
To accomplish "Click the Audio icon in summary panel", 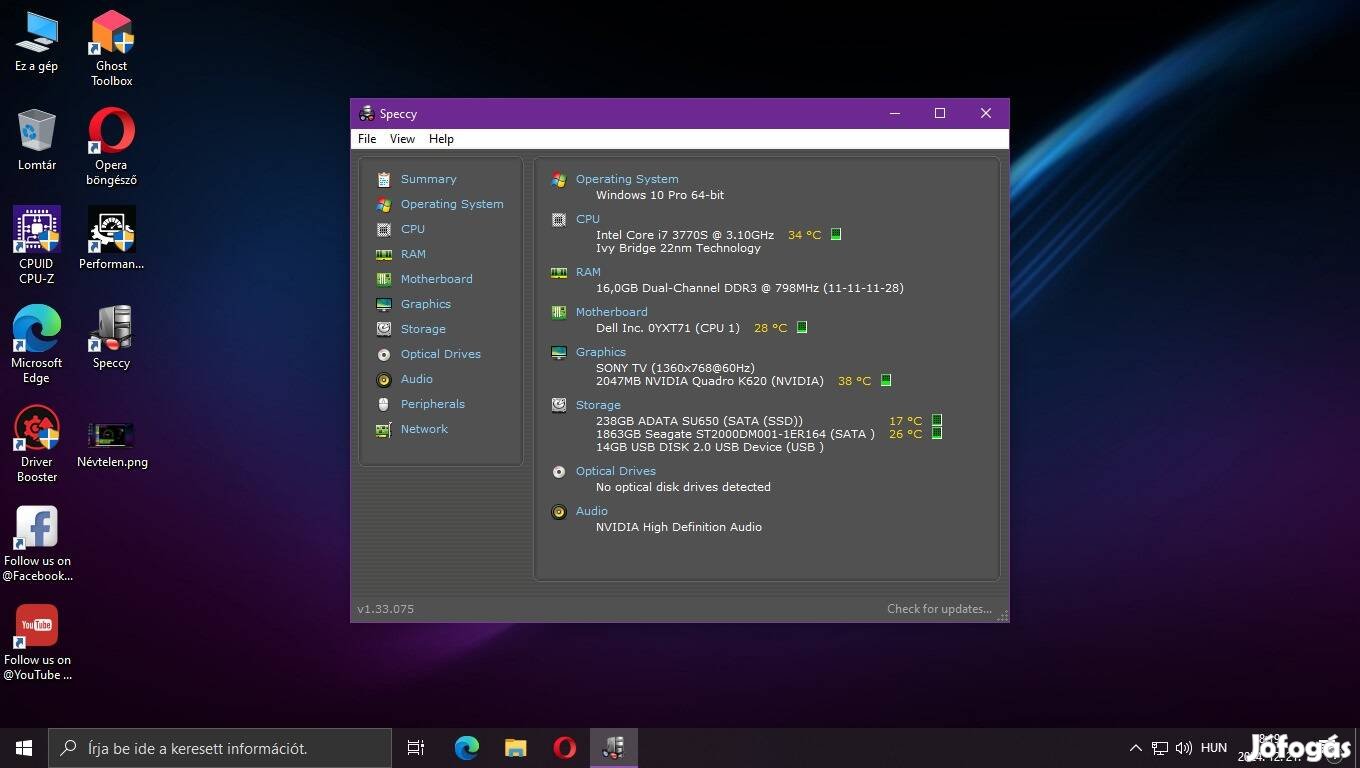I will pos(559,512).
